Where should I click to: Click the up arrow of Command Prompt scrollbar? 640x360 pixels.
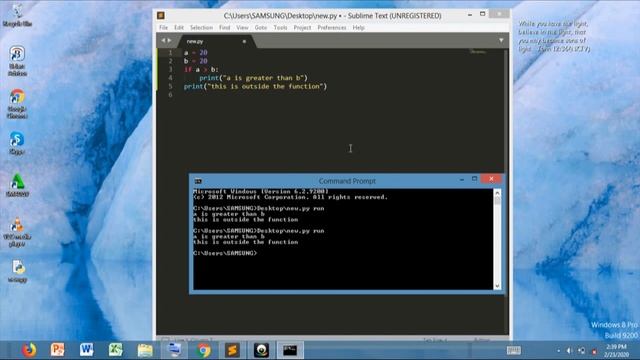[x=497, y=193]
